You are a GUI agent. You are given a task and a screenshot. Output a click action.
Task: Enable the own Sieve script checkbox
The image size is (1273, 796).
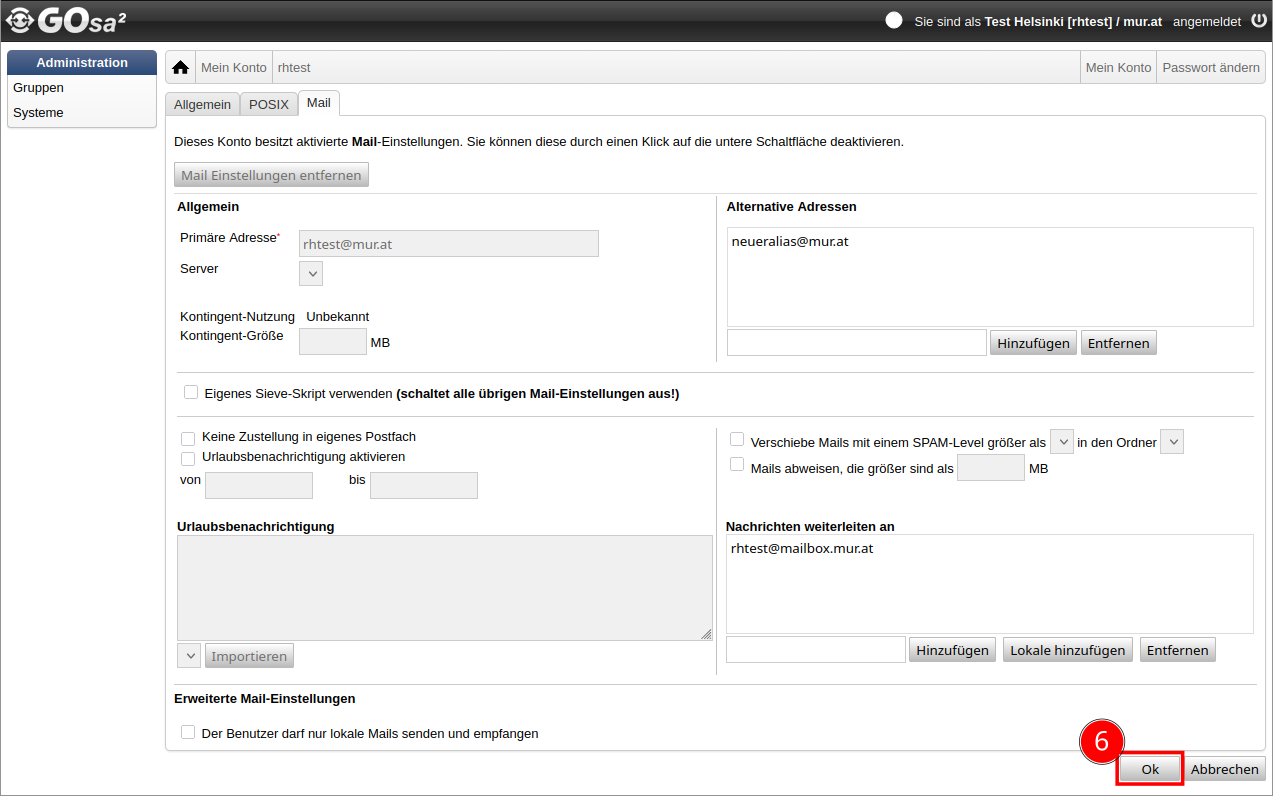191,393
